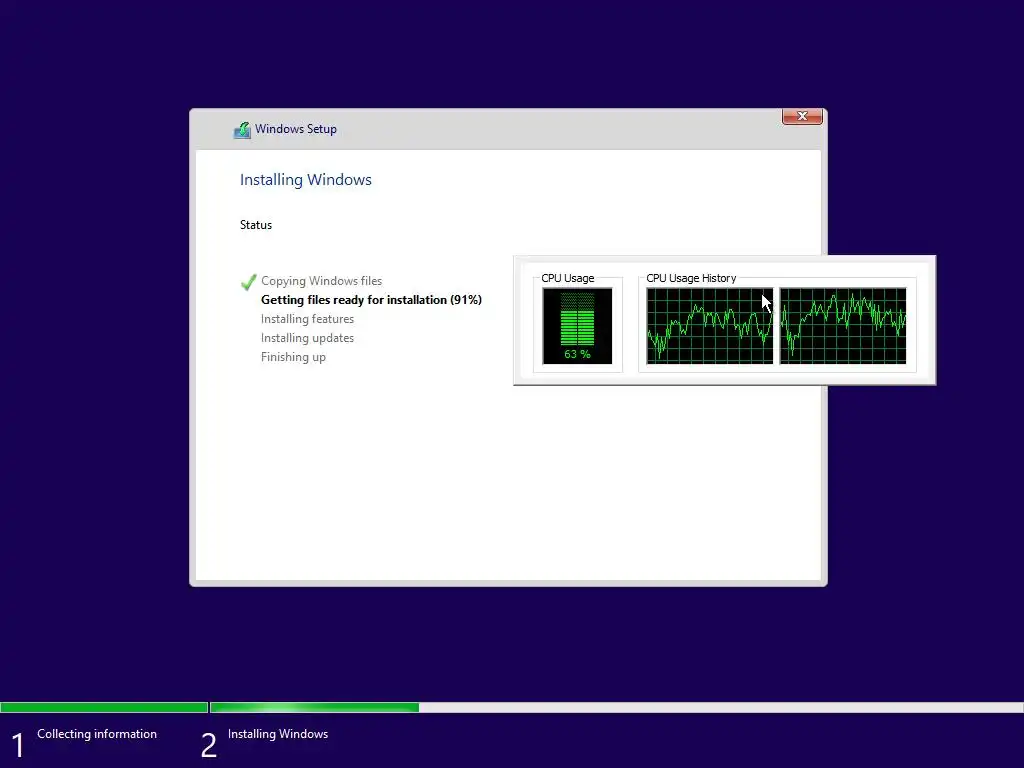Close the Windows Setup dialog
This screenshot has height=768, width=1024.
(802, 116)
